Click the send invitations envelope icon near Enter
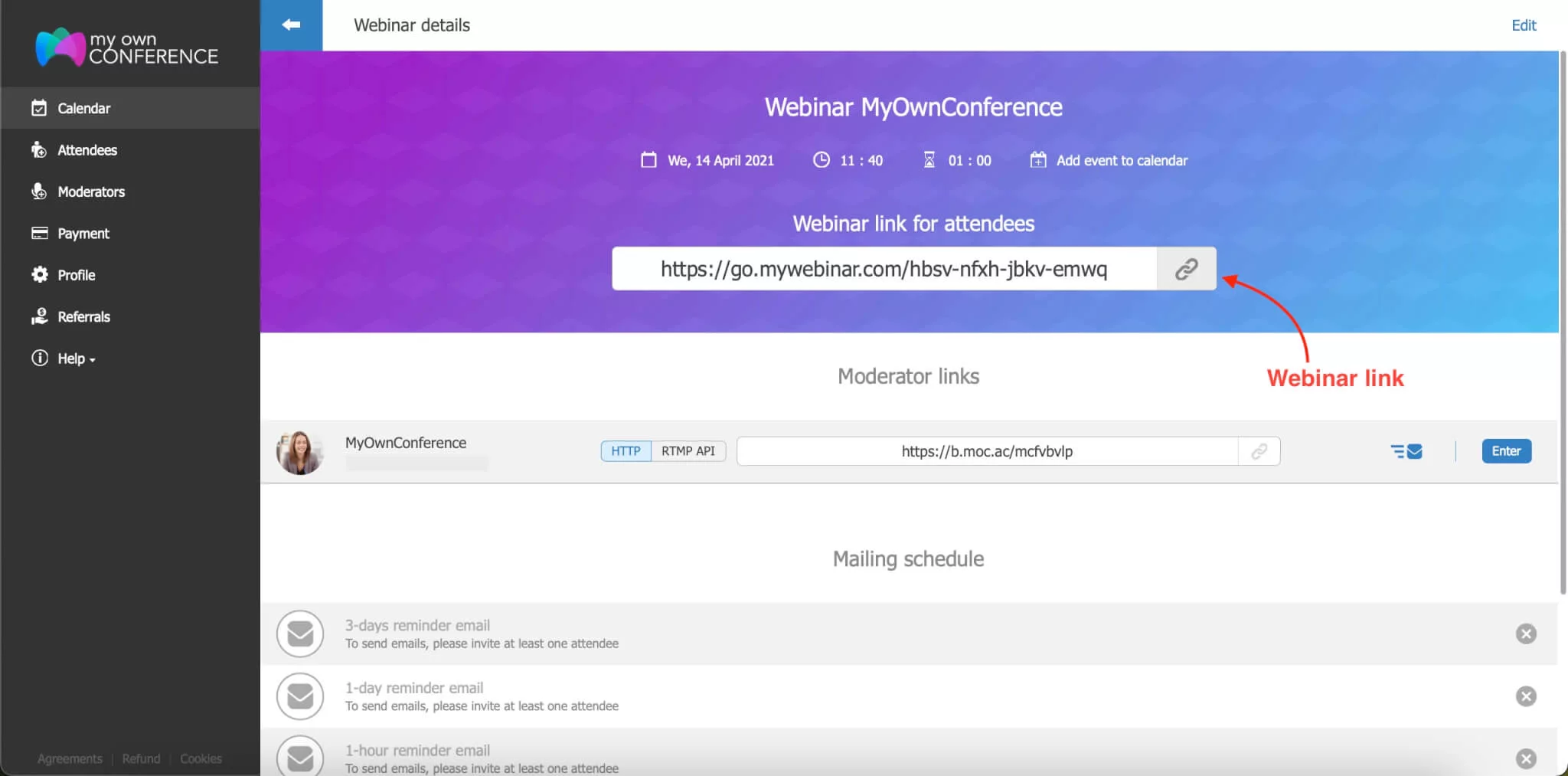The height and width of the screenshot is (776, 1568). click(1406, 451)
